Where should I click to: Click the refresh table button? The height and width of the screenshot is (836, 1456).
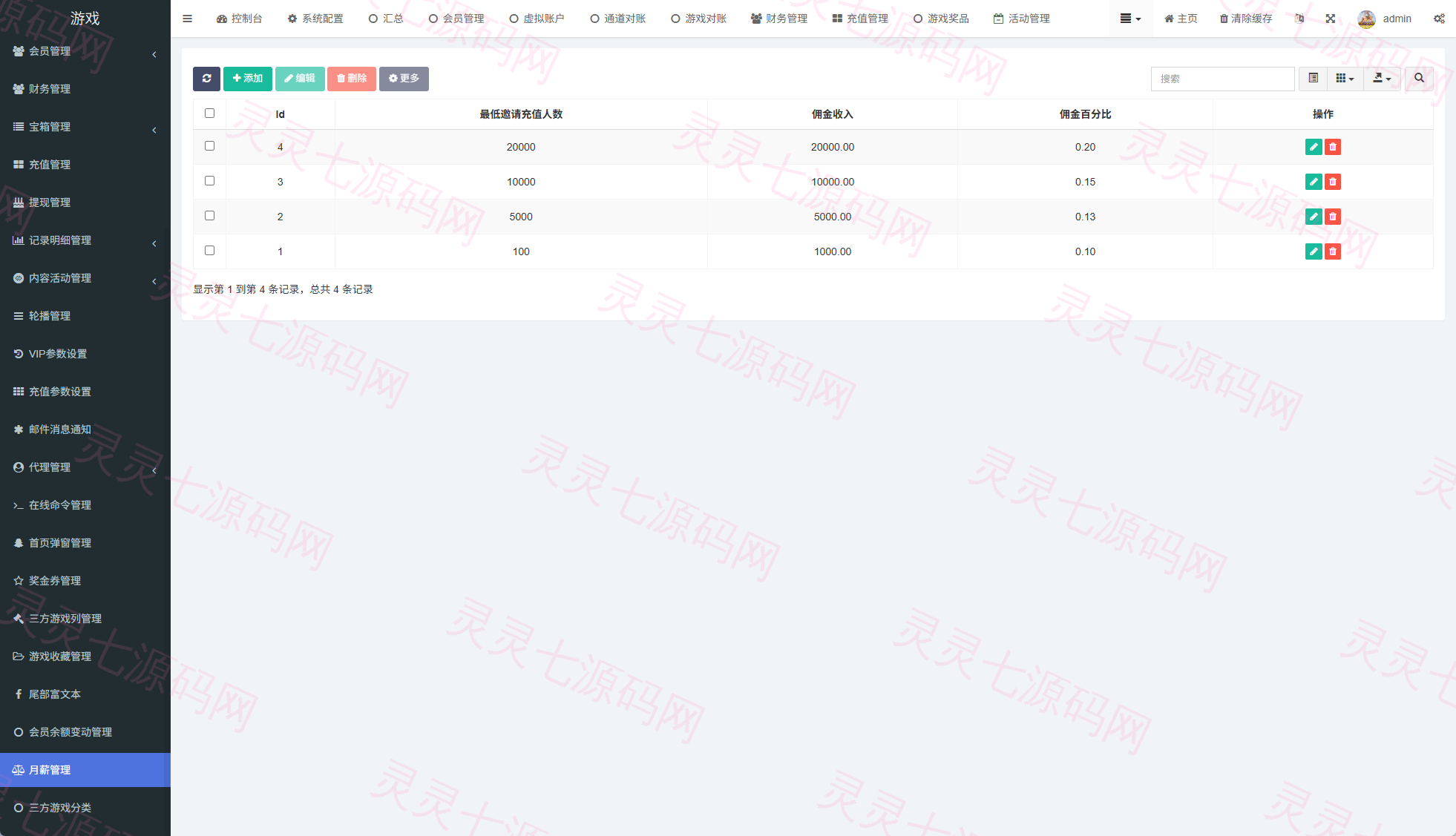pyautogui.click(x=206, y=79)
